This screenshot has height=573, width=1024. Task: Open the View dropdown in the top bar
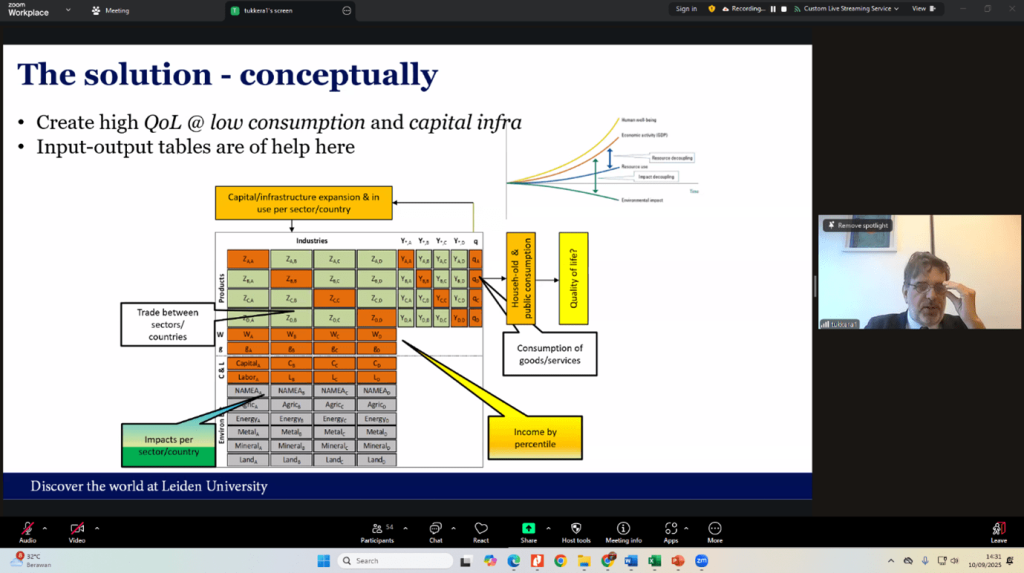tap(922, 9)
